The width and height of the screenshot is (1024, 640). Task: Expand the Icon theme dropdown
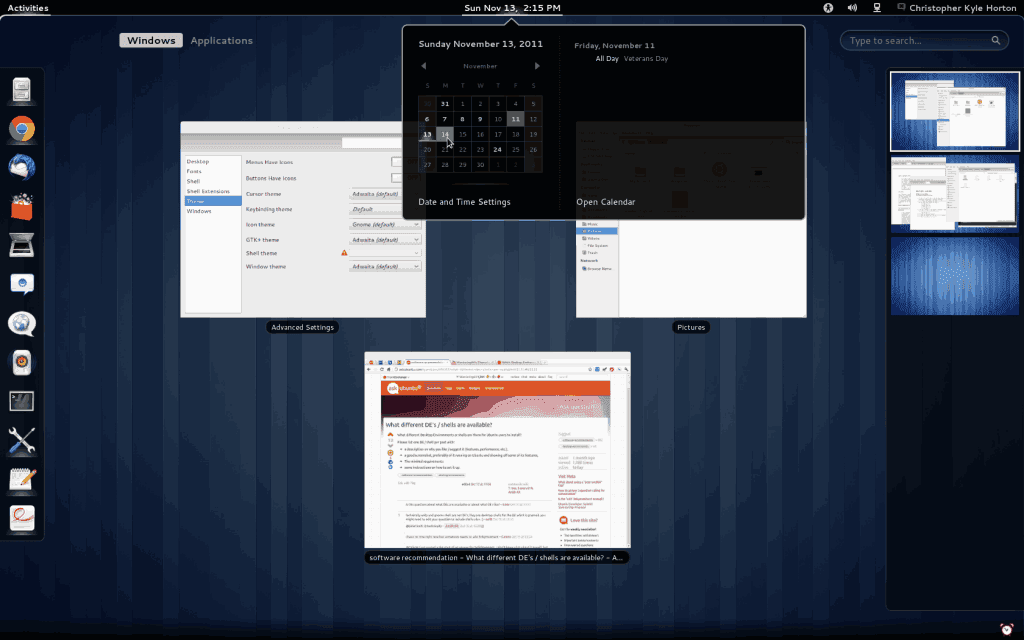384,224
